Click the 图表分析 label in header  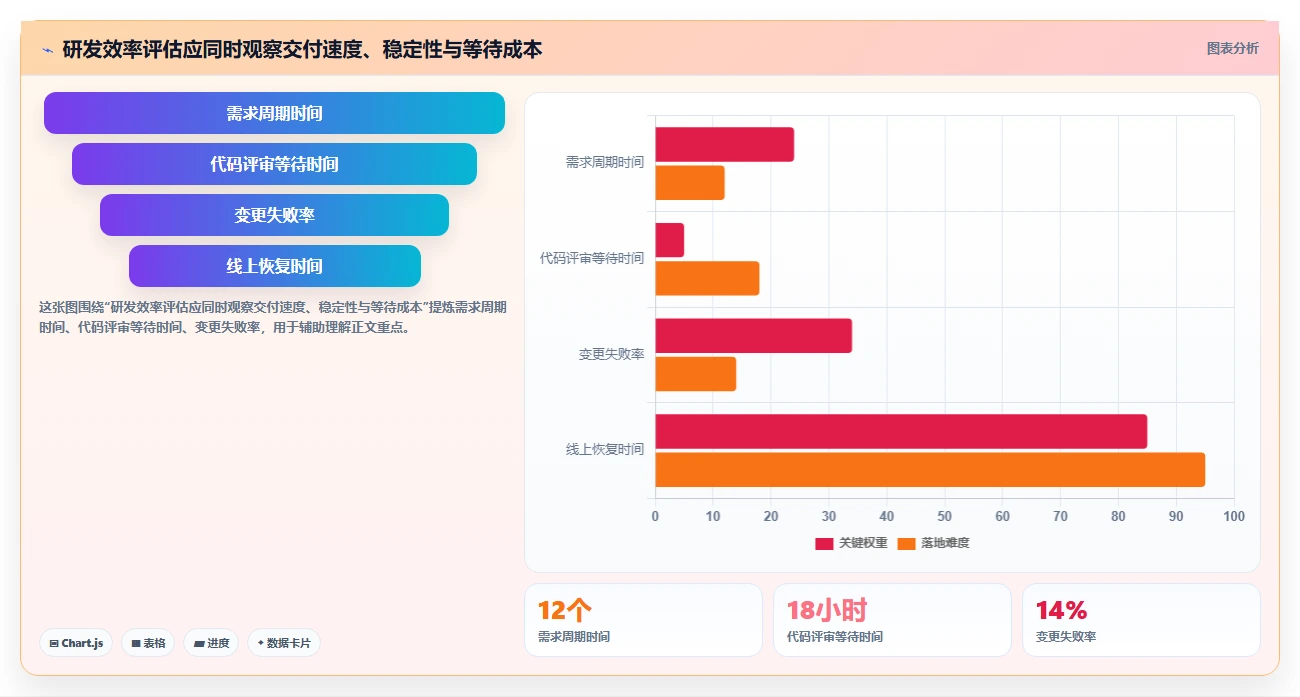coord(1232,48)
